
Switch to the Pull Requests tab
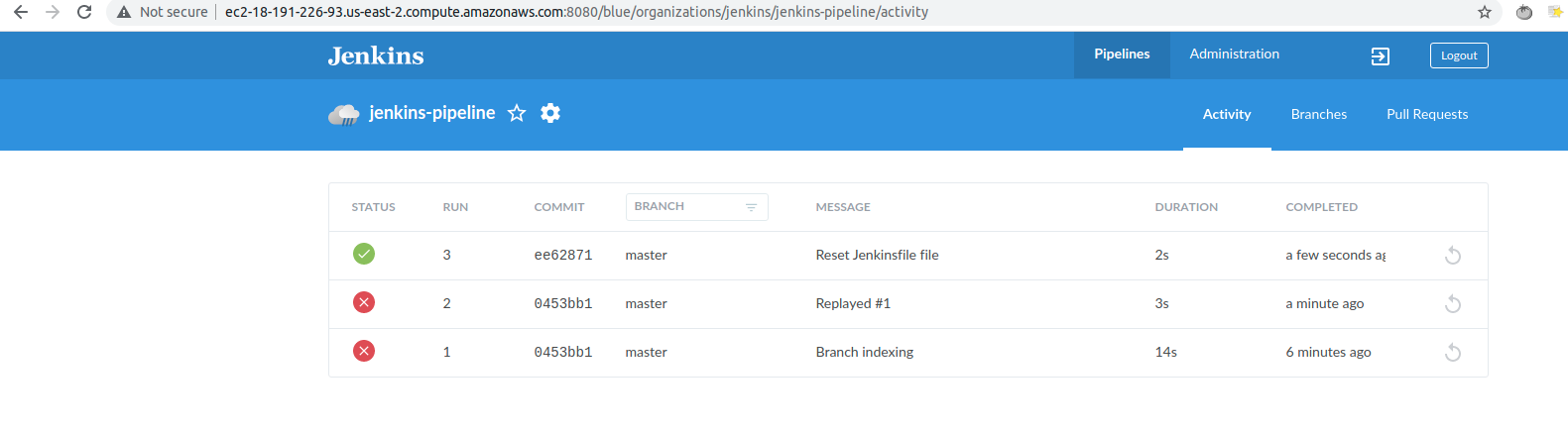[x=1427, y=114]
